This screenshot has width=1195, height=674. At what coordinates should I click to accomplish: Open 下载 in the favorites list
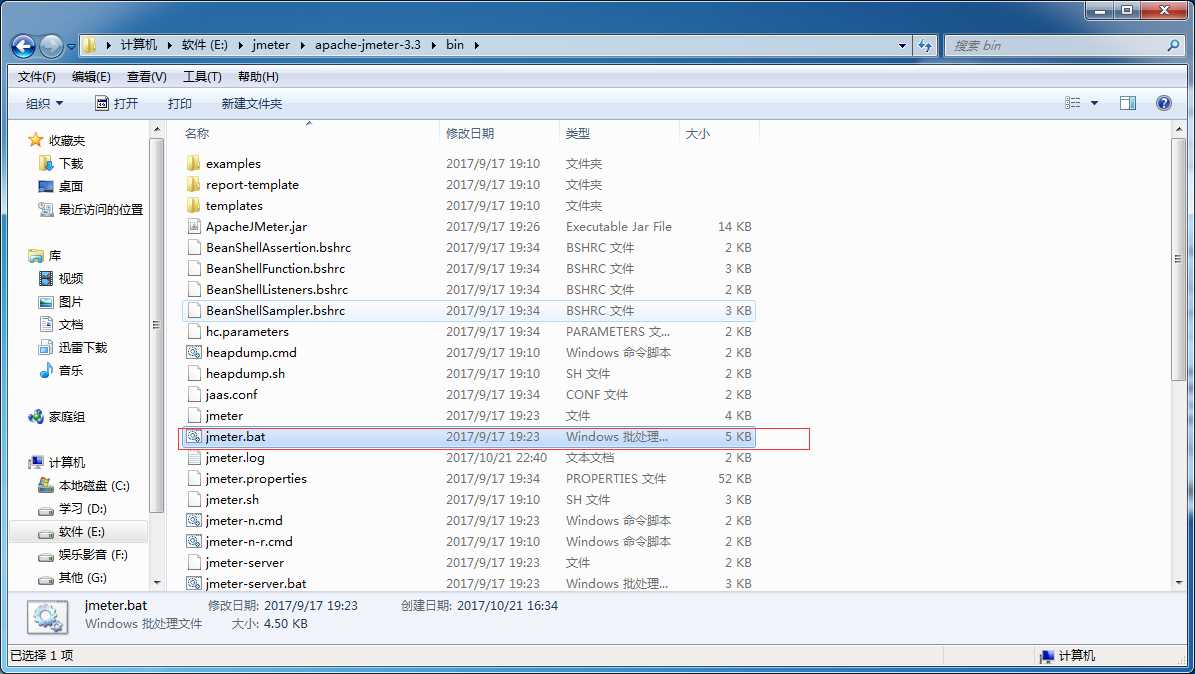pos(71,163)
